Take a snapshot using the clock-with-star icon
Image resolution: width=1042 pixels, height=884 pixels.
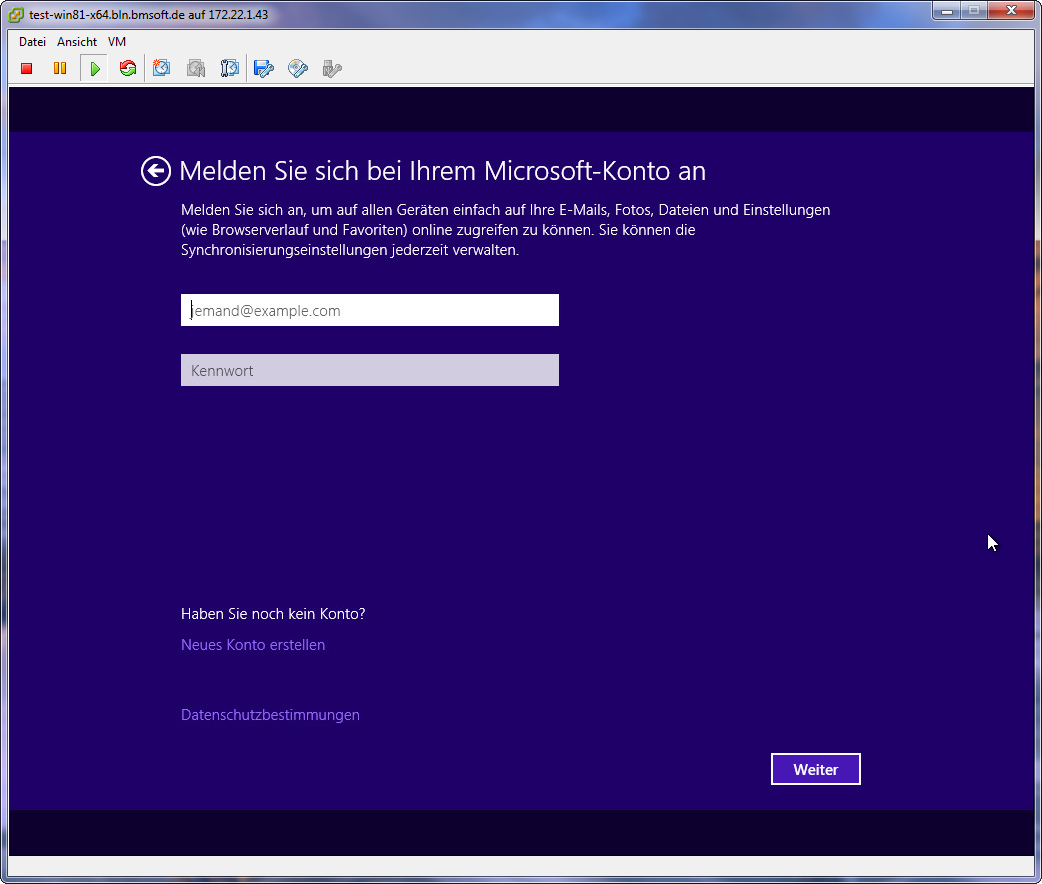(161, 68)
